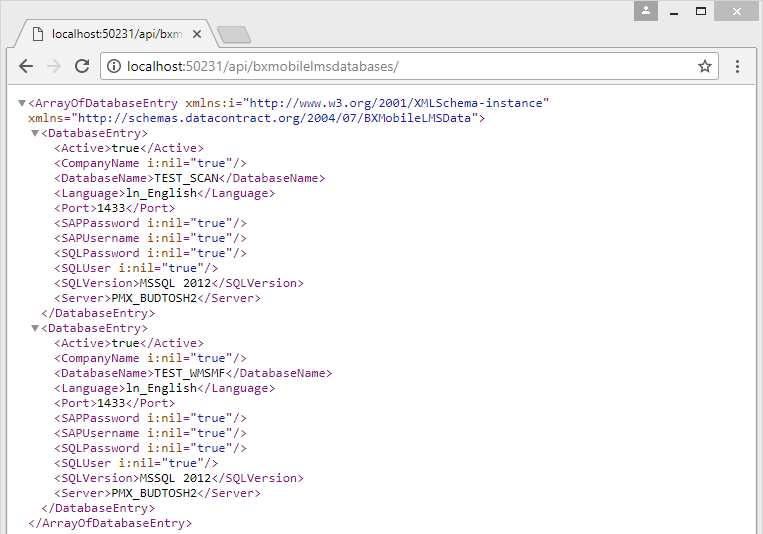Collapse the ArrayOfDatabaseEntry root node
The image size is (763, 534).
pos(23,103)
